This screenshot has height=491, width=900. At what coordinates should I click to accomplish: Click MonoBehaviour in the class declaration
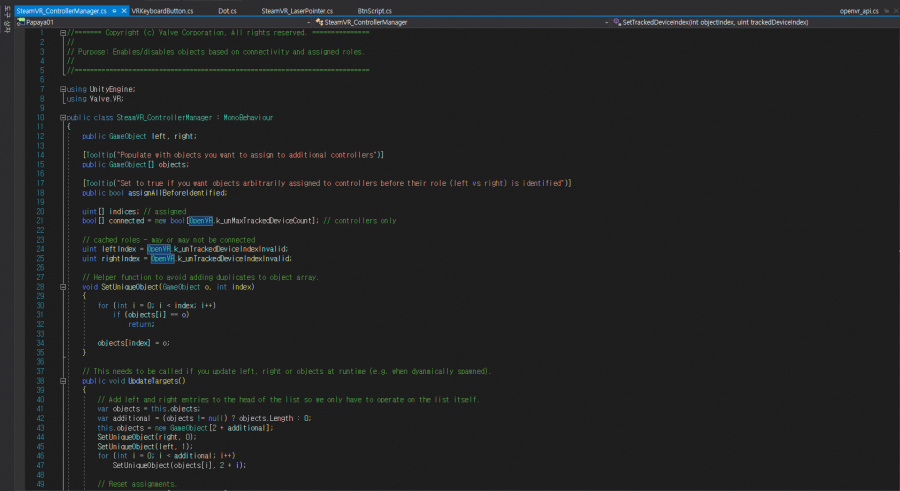point(248,117)
